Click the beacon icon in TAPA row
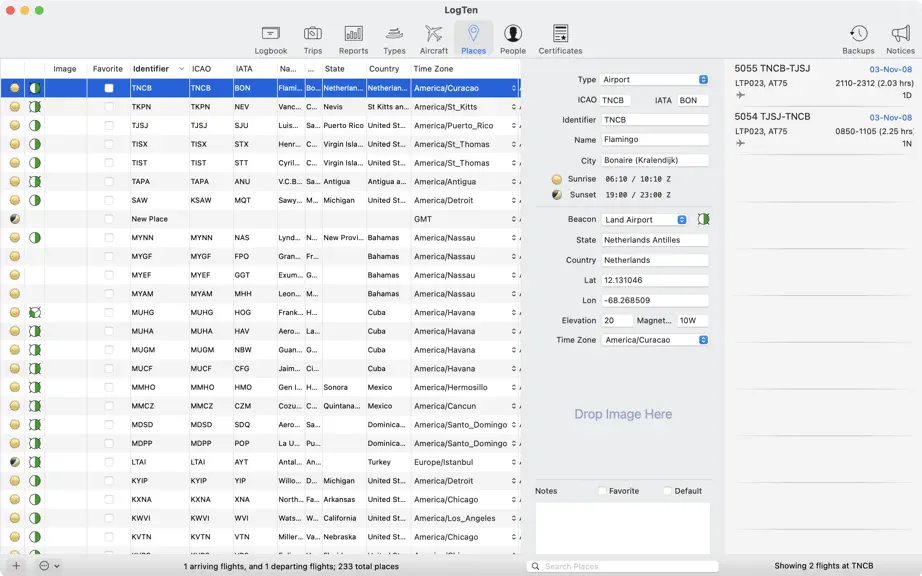This screenshot has width=922, height=576. (x=35, y=182)
